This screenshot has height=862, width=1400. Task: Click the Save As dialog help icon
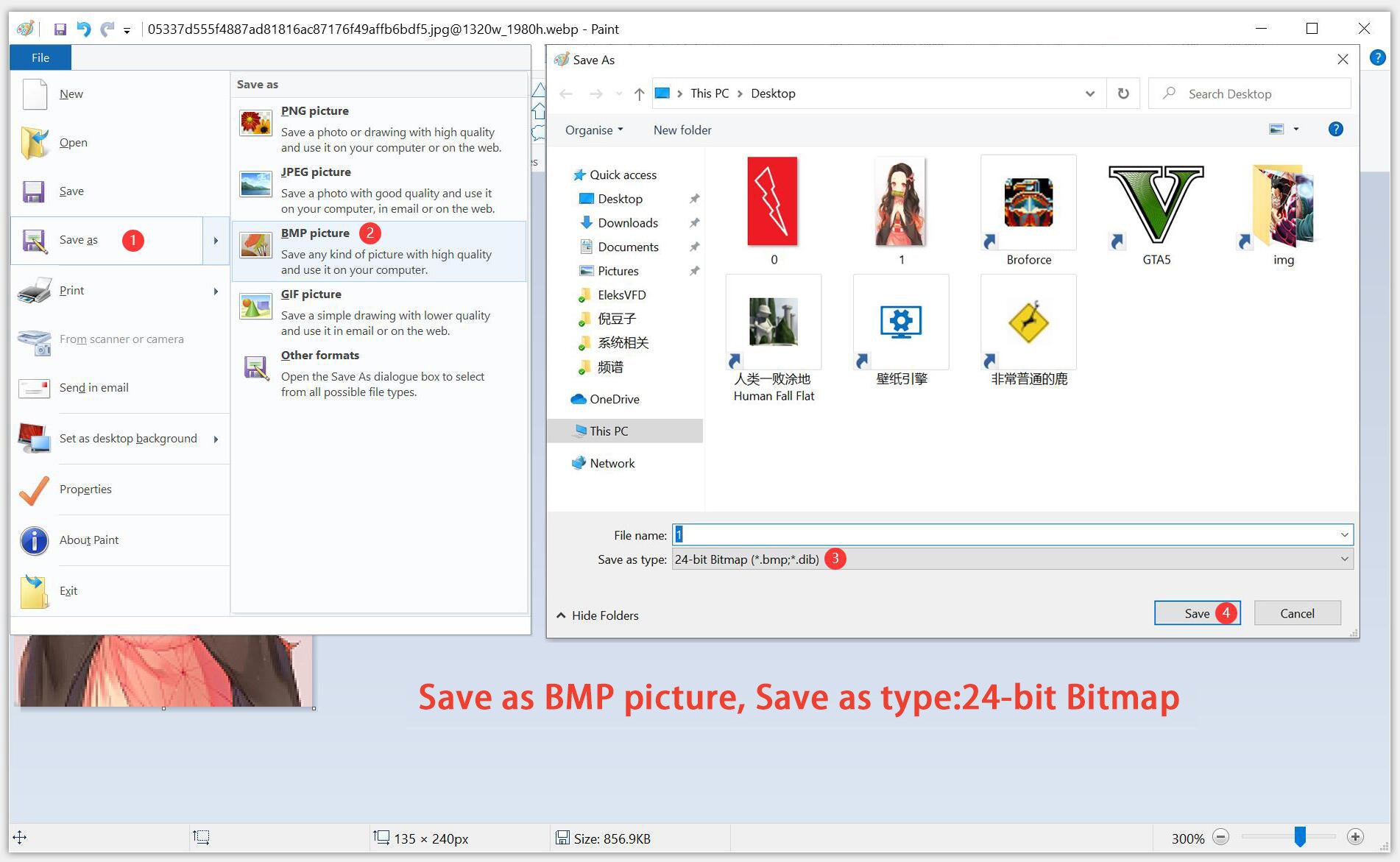point(1335,130)
